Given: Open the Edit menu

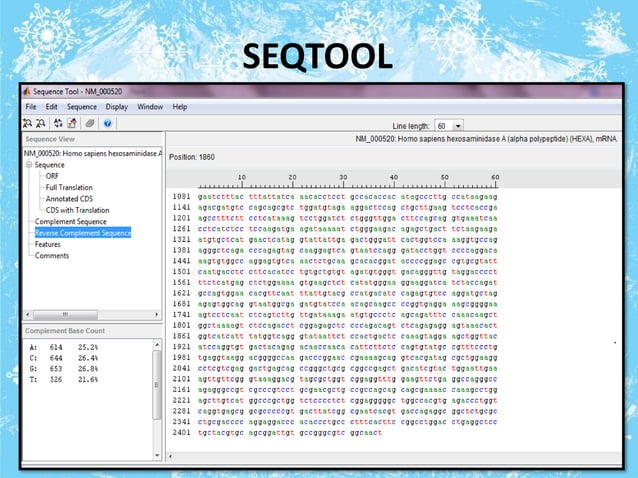Looking at the screenshot, I should click(x=51, y=107).
